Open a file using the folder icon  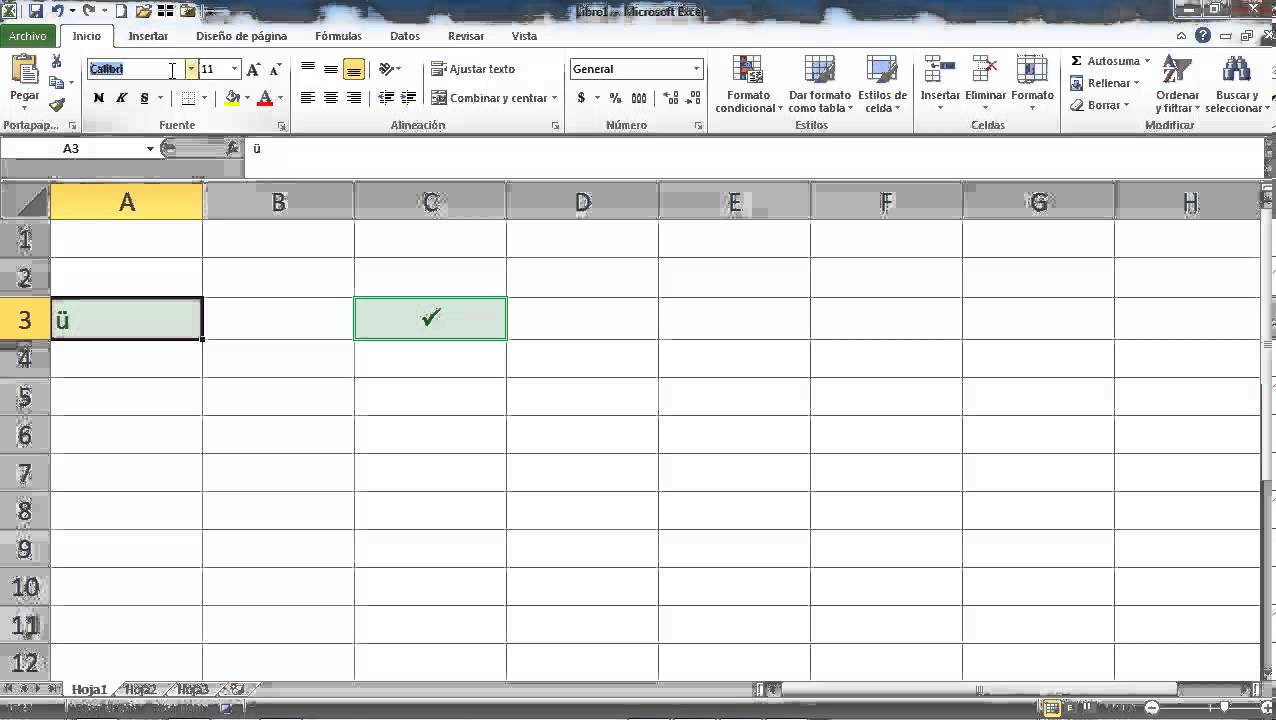143,11
